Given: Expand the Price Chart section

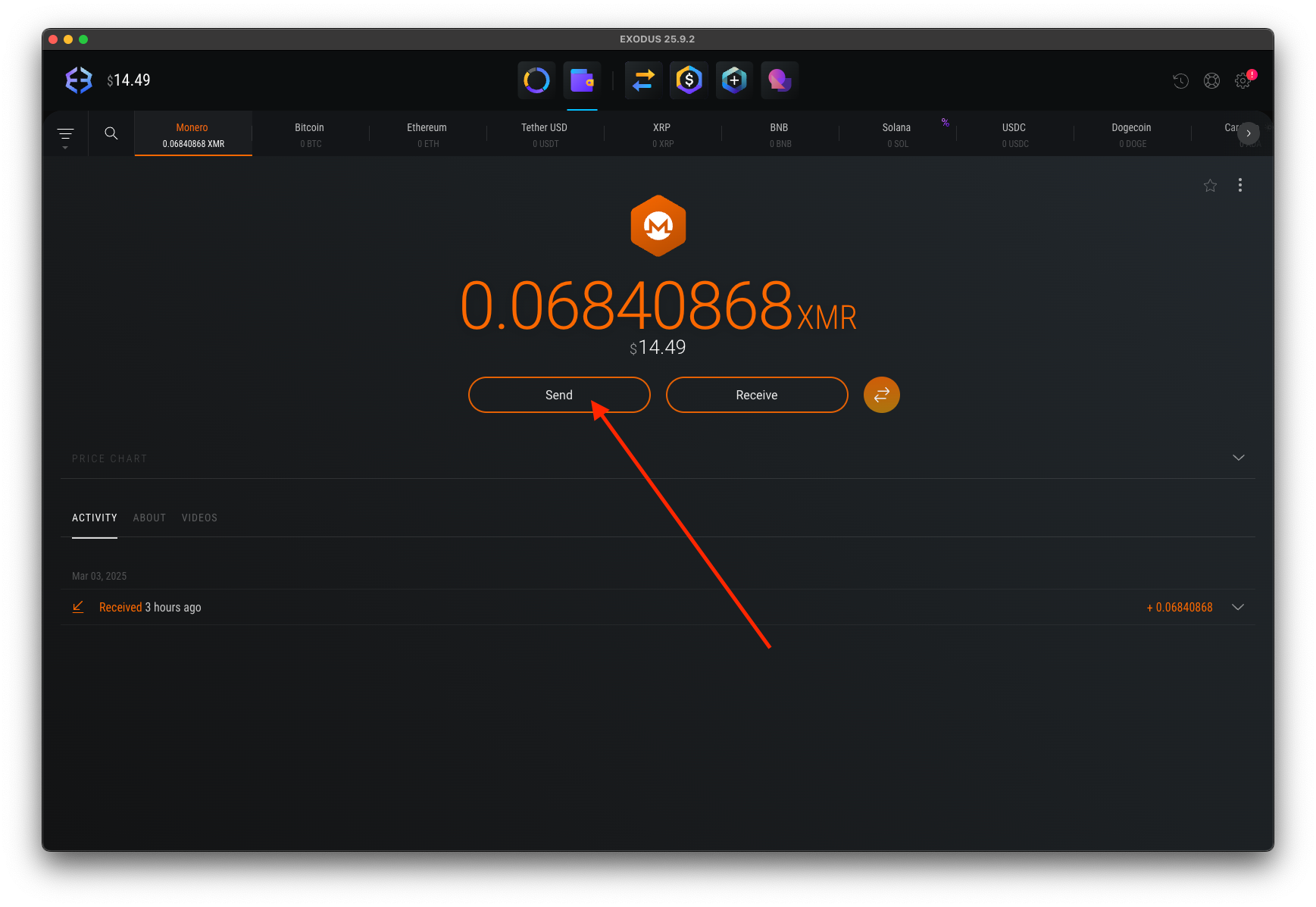Looking at the screenshot, I should coord(1238,458).
